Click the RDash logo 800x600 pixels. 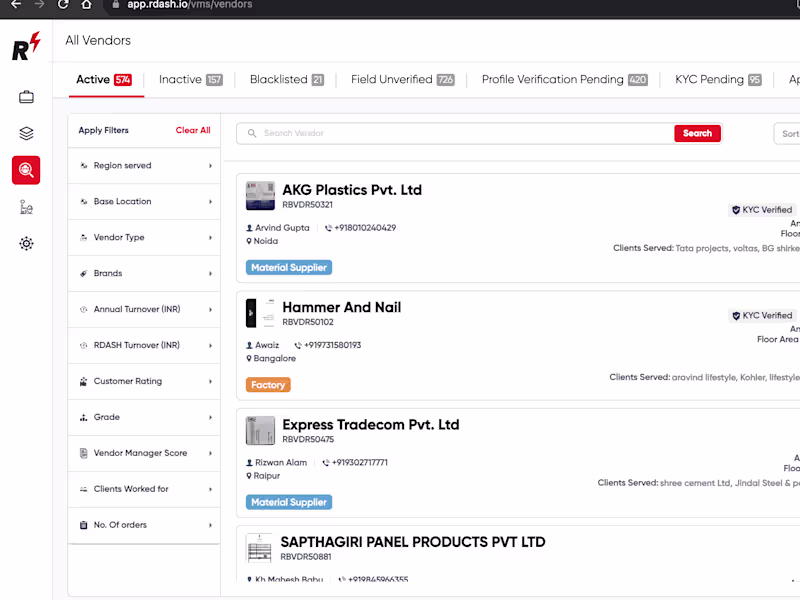click(26, 46)
